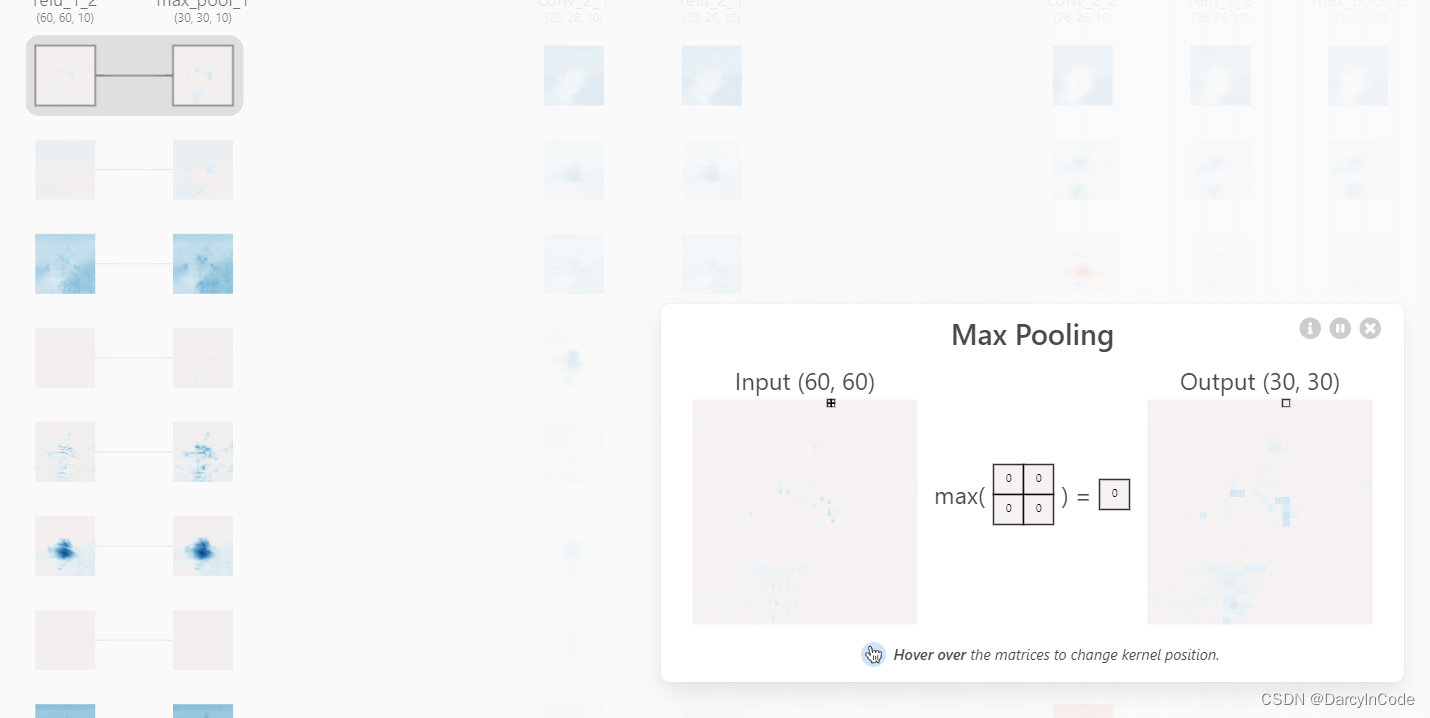Select sixth max_pool_1 map with dark blue blob
Screen dimensions: 1430x718
click(203, 545)
